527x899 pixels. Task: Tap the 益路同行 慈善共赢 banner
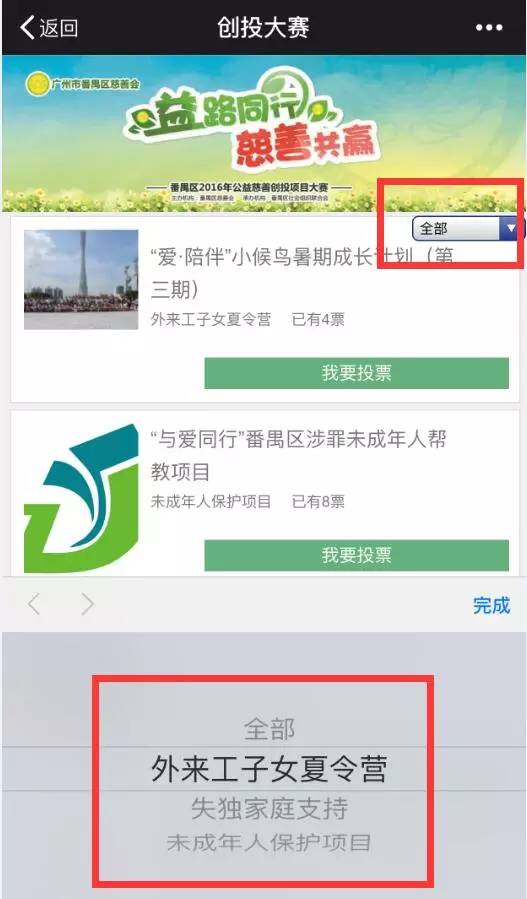[263, 133]
